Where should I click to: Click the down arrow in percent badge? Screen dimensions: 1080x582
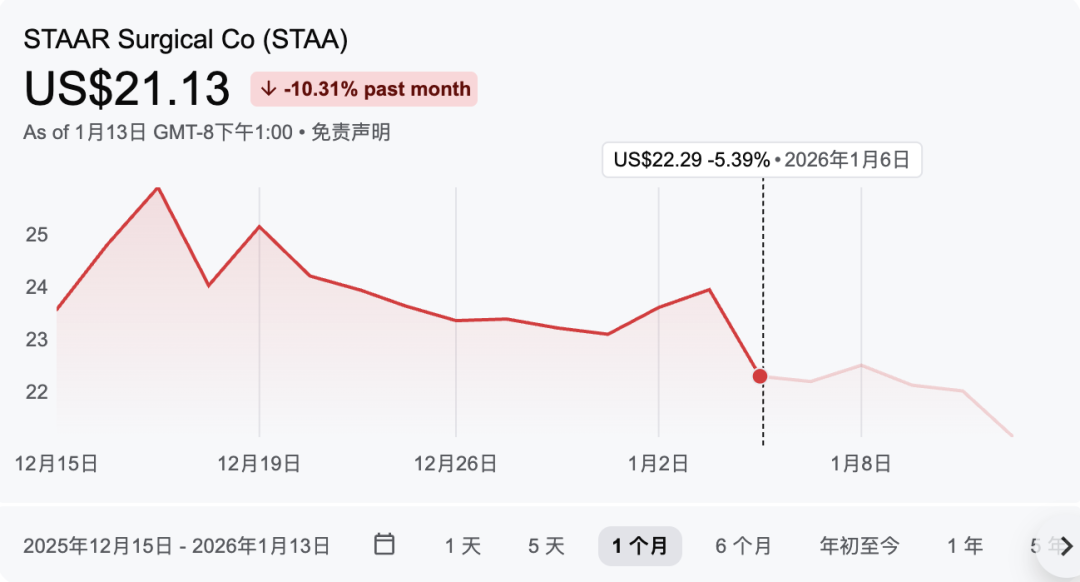coord(268,89)
